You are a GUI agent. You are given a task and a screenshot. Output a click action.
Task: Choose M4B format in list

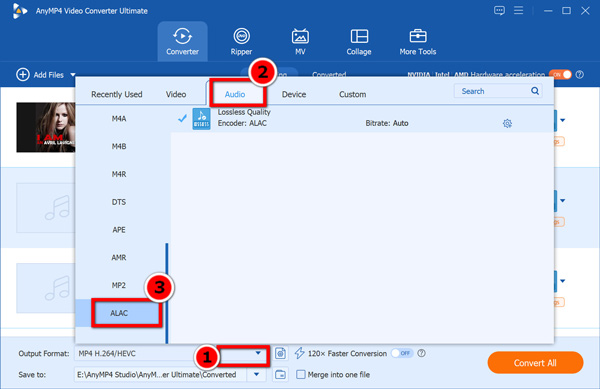tap(119, 146)
